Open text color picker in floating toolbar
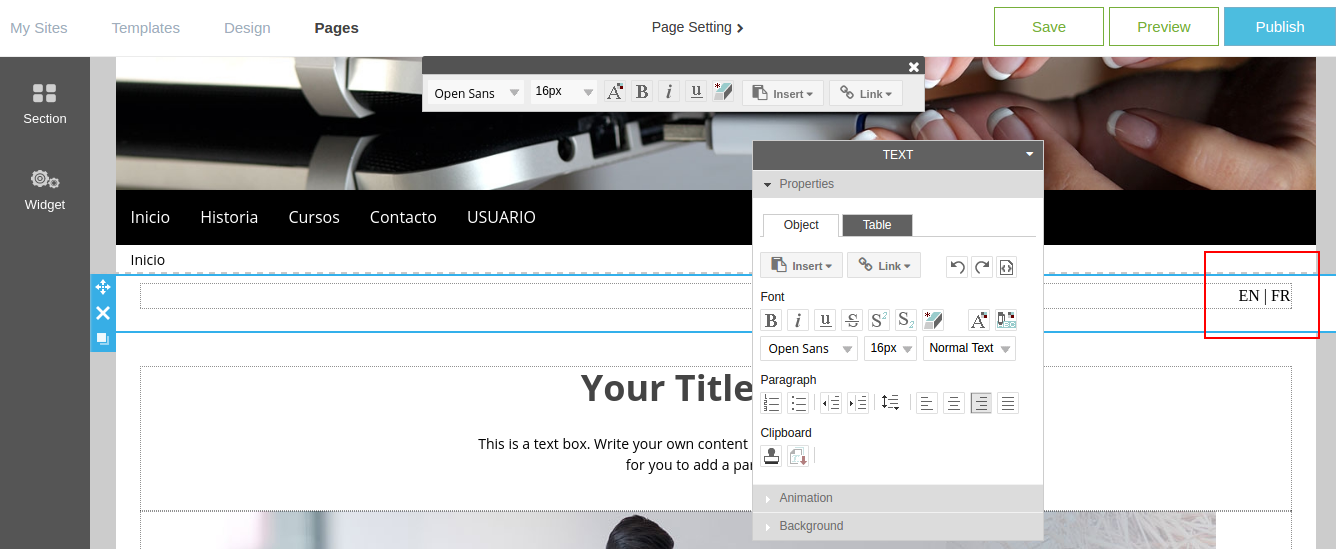The width and height of the screenshot is (1336, 549). tap(615, 92)
